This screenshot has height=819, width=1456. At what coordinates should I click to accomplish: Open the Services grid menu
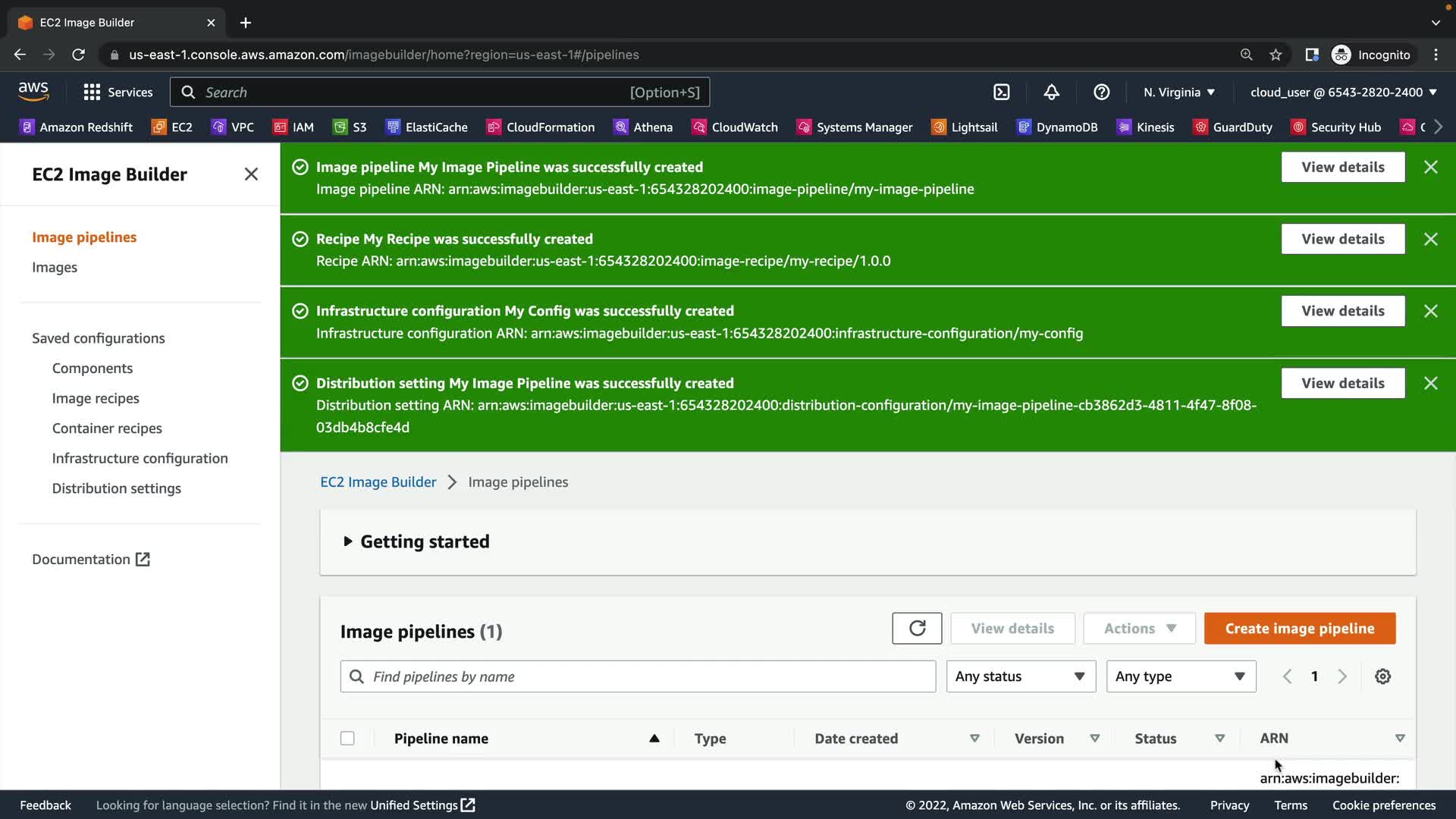(x=118, y=93)
